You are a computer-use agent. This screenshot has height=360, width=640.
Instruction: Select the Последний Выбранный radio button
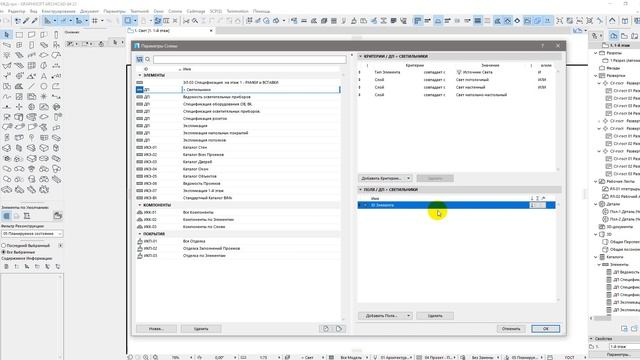(4, 246)
